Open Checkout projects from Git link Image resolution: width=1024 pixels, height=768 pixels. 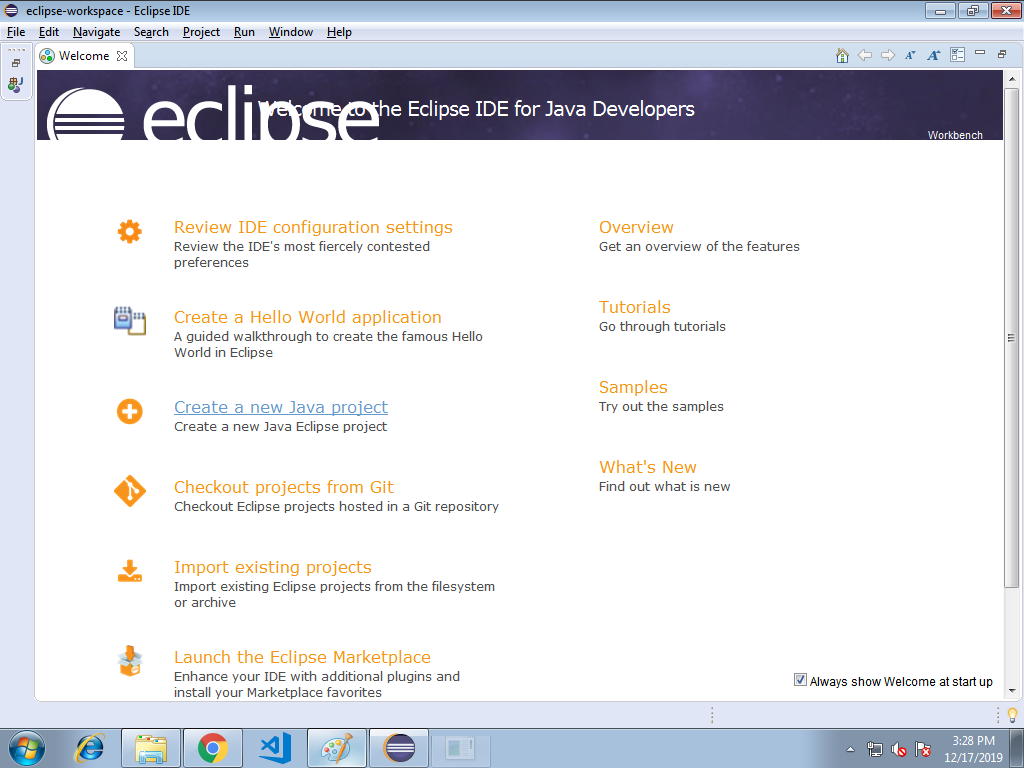(x=283, y=487)
